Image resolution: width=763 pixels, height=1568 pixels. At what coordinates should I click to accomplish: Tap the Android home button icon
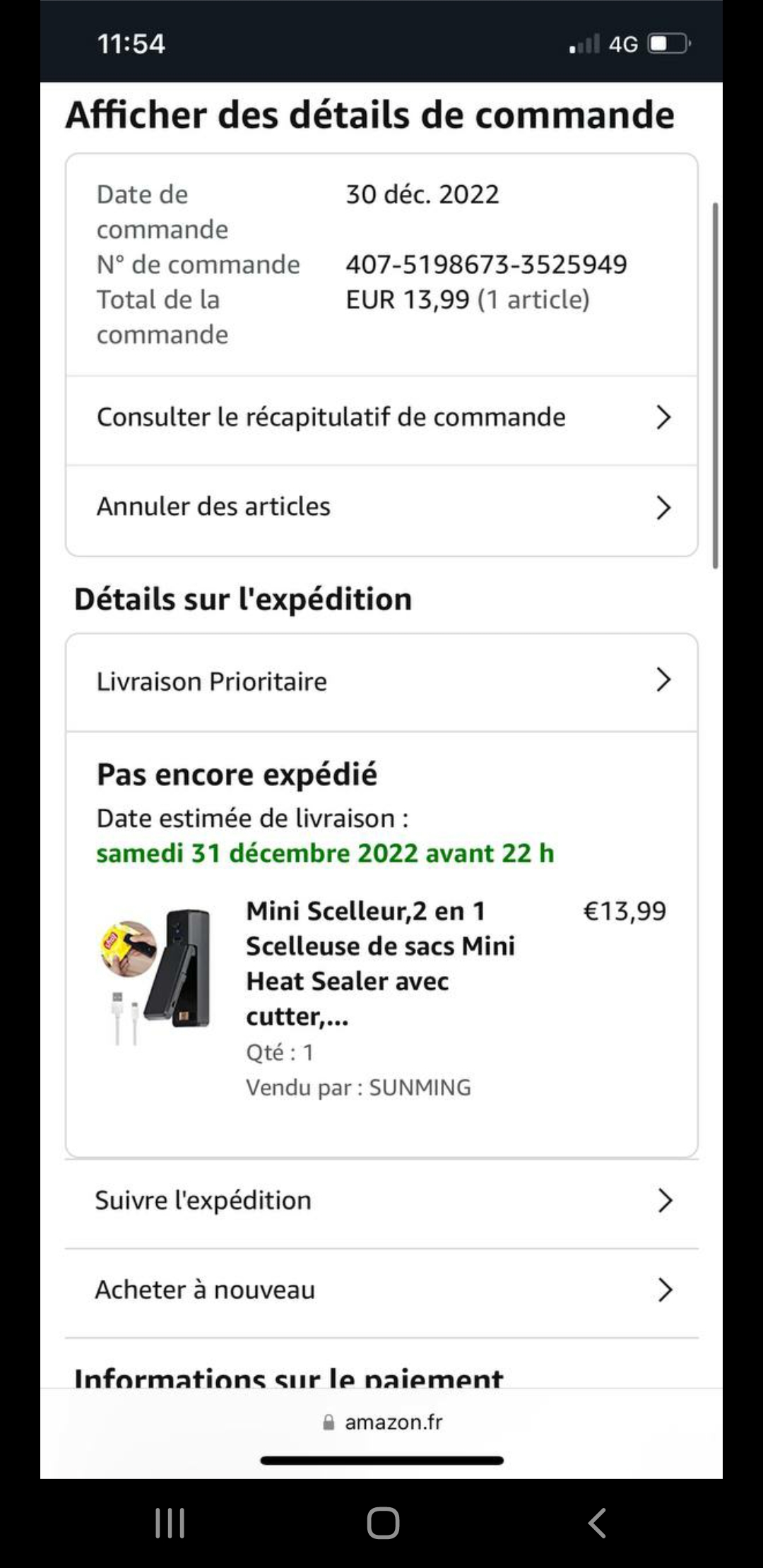(383, 1522)
